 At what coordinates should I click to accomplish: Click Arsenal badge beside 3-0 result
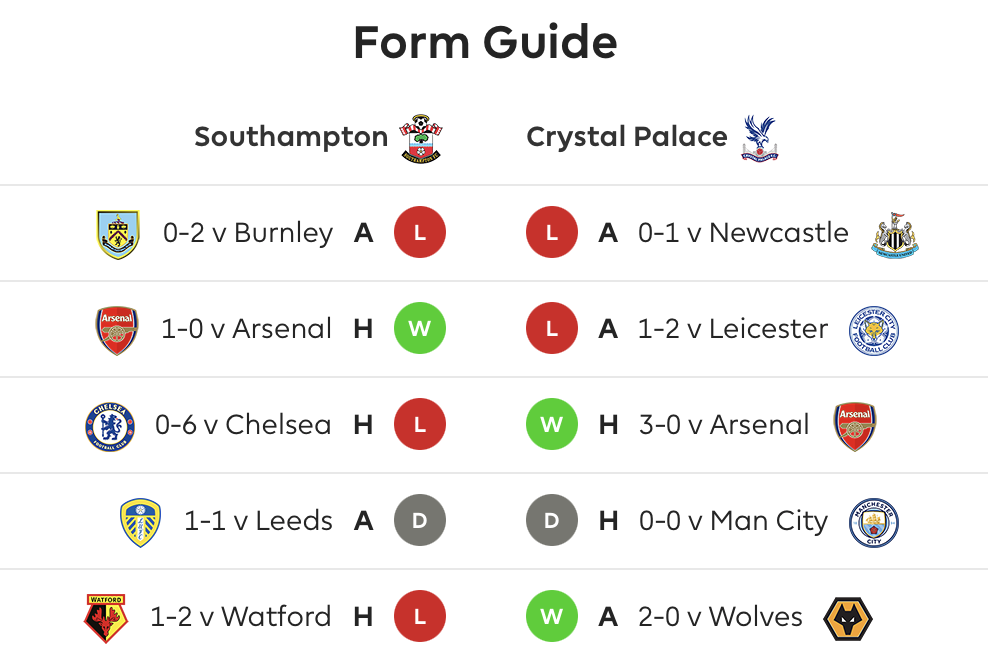coord(854,426)
